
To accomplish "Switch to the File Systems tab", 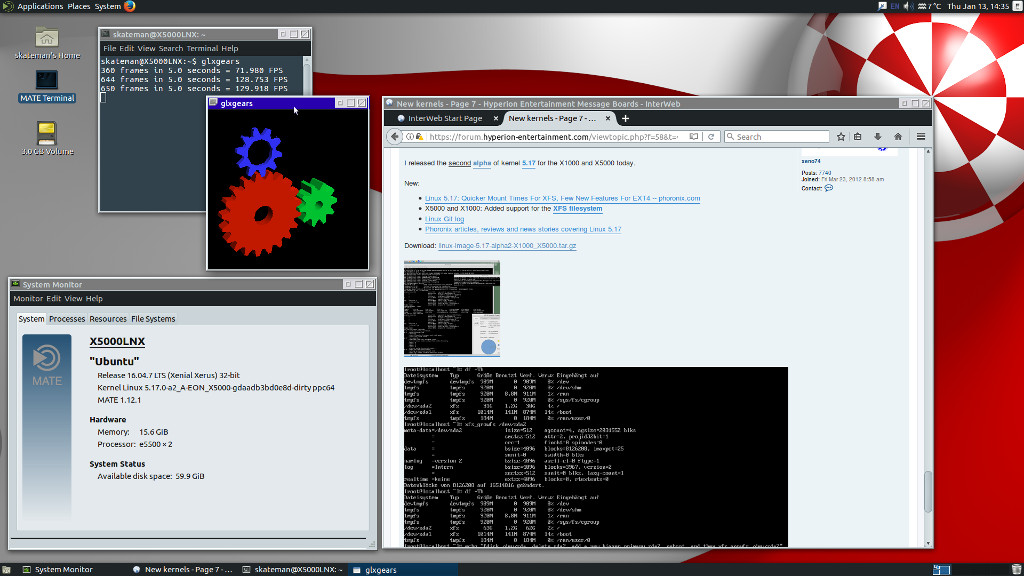I will (x=153, y=319).
